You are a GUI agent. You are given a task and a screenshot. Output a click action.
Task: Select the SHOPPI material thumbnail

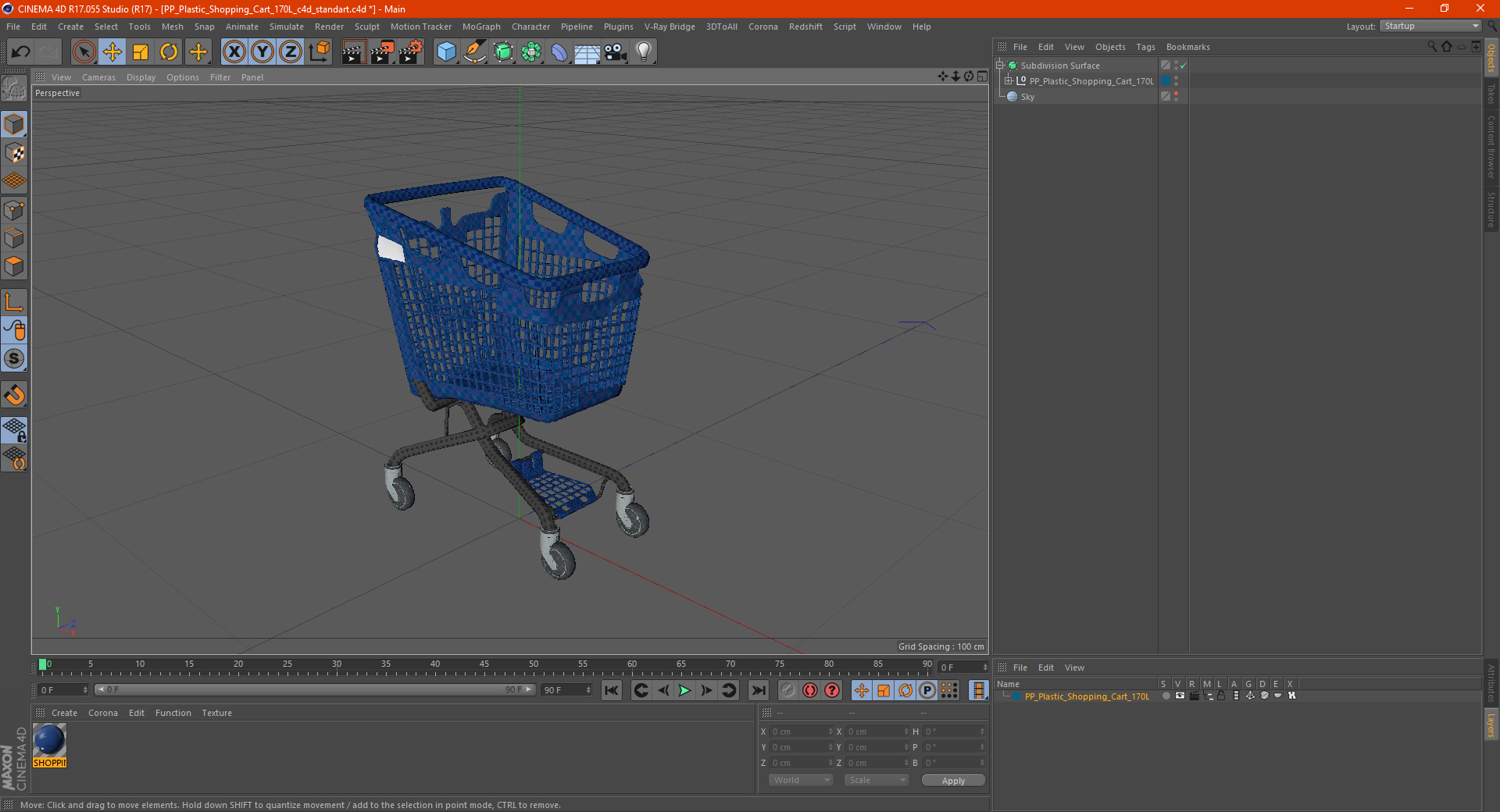(49, 746)
